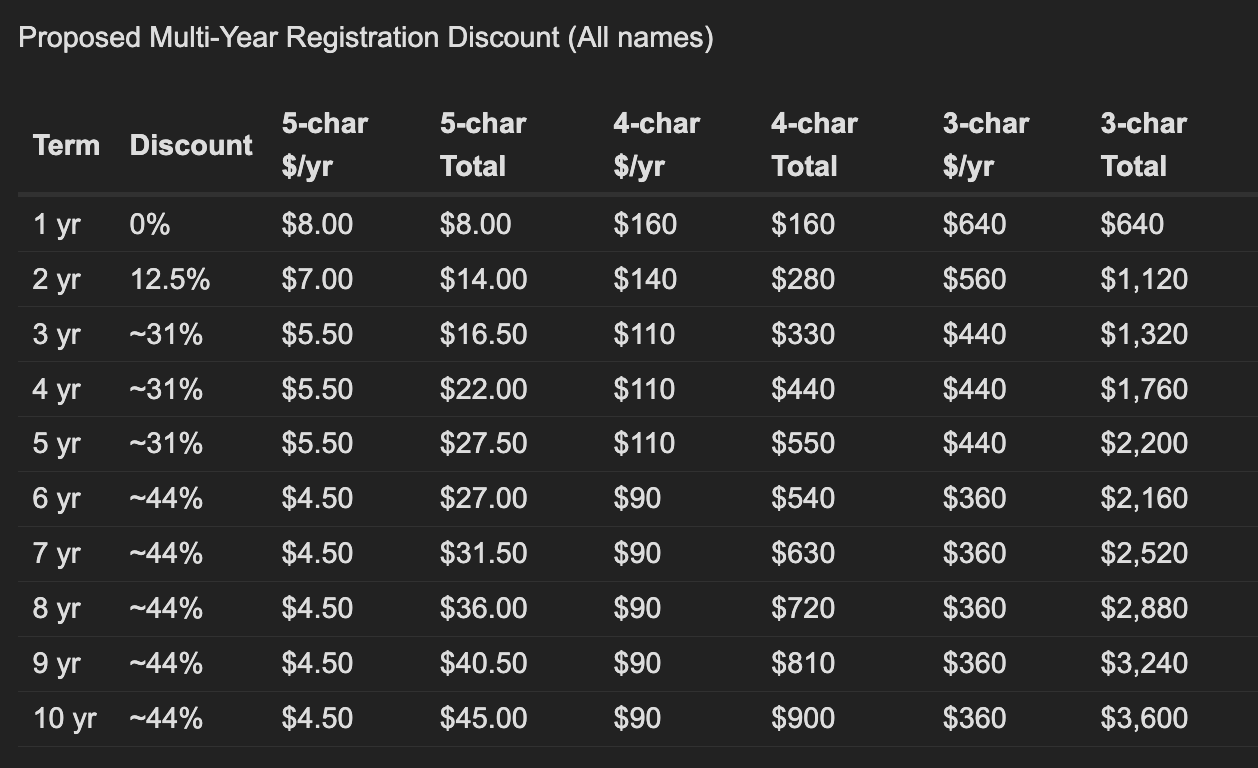Click the $3,600 total cell

pos(1144,718)
